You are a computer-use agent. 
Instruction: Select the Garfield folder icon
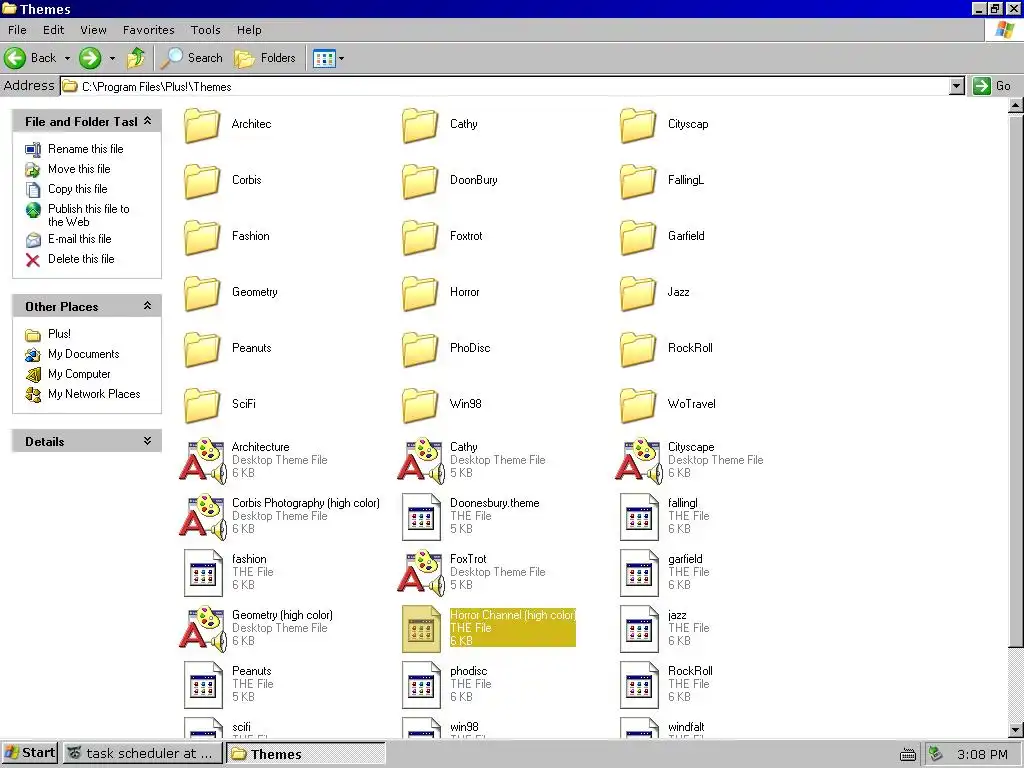pyautogui.click(x=638, y=238)
